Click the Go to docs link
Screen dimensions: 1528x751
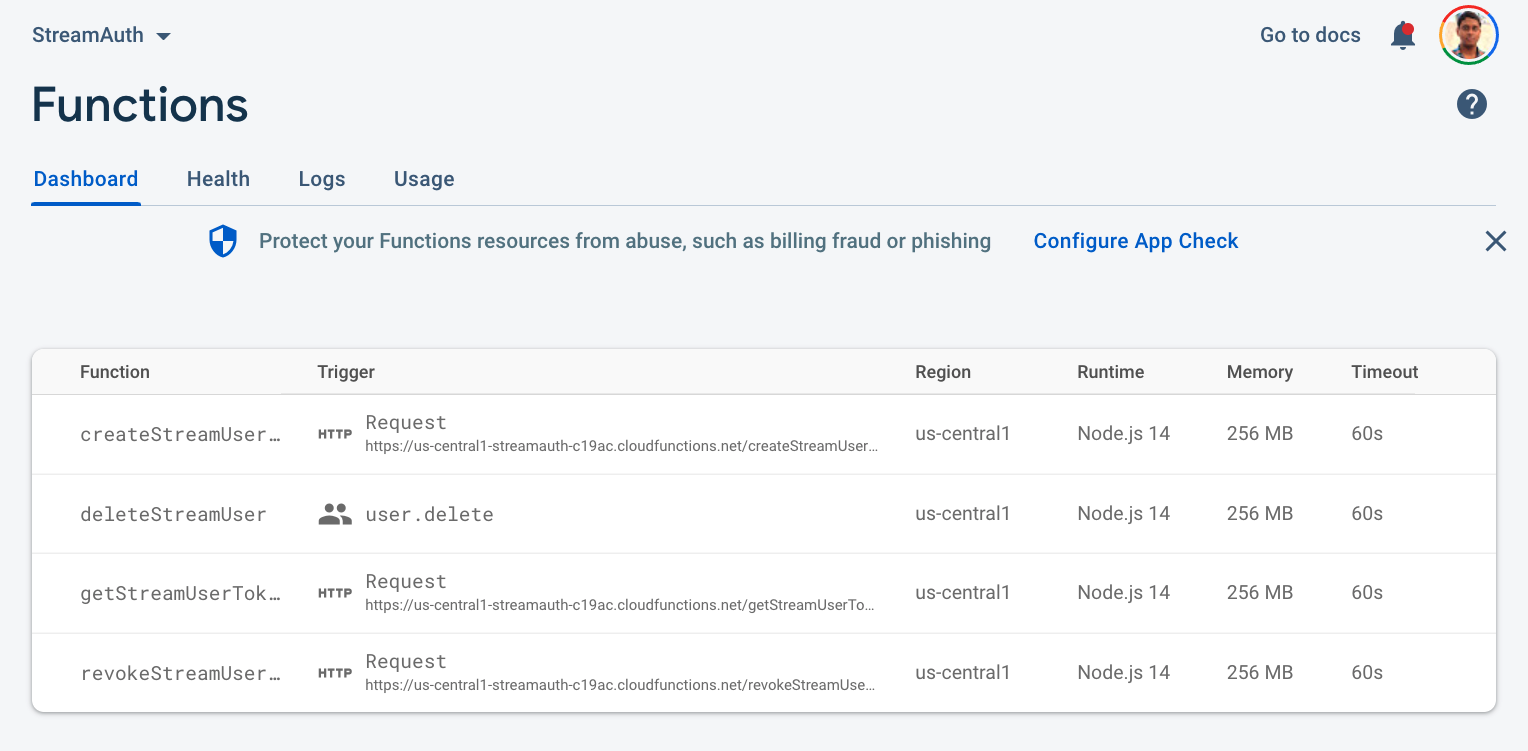point(1310,35)
